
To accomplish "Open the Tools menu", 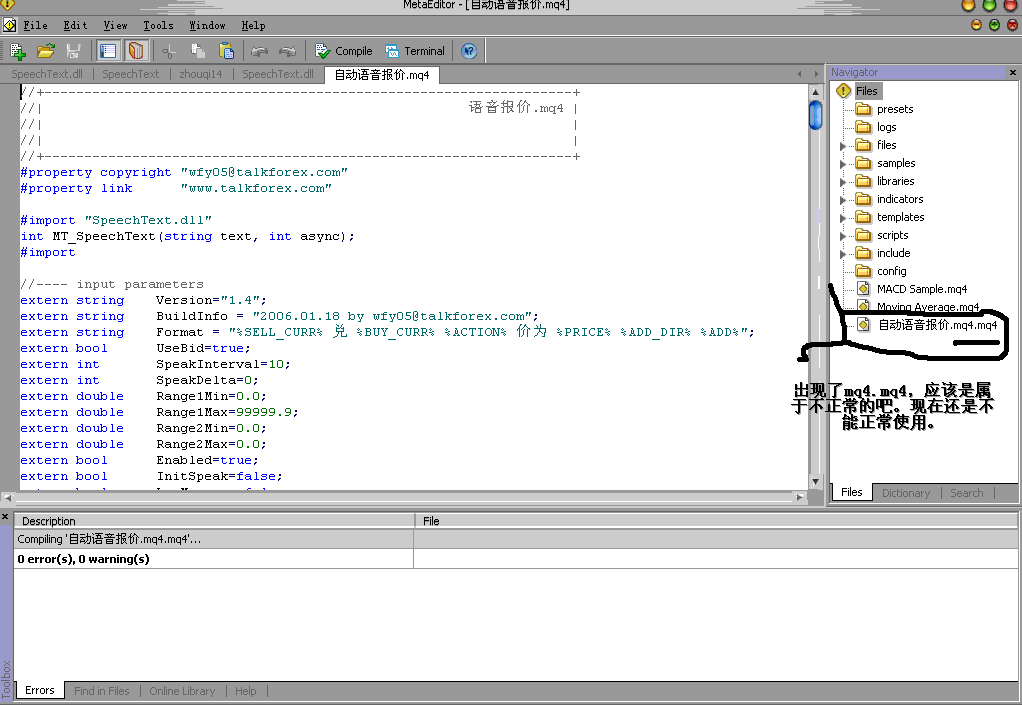I will [x=158, y=25].
